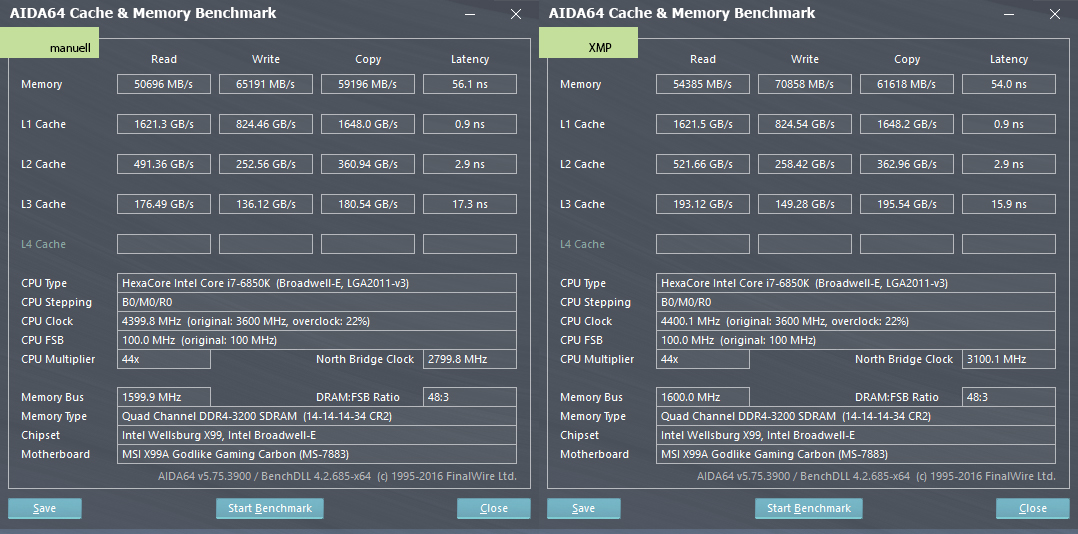1078x534 pixels.
Task: Select Memory Copy value 61618 MB/s
Action: click(x=907, y=85)
